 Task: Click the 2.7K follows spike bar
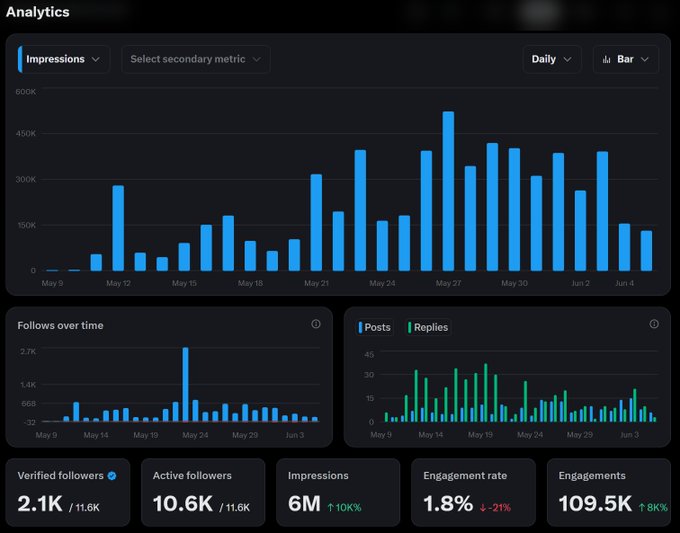(x=186, y=384)
